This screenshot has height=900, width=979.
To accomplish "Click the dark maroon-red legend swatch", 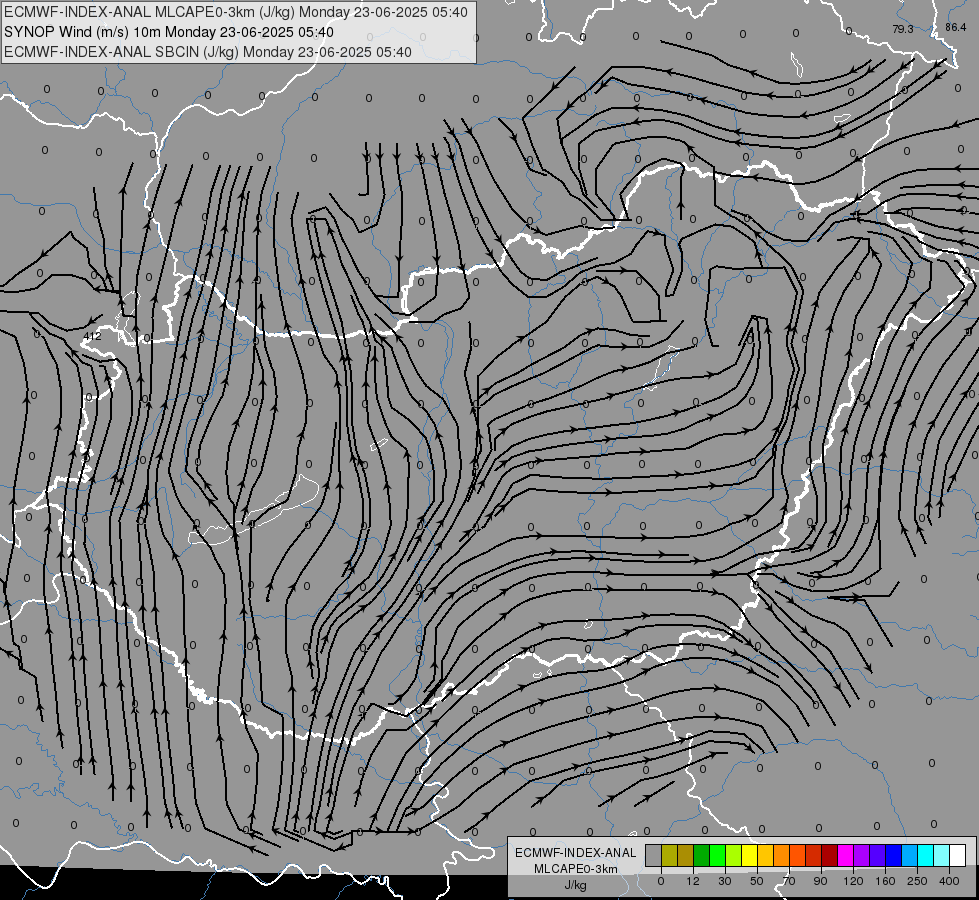I will 830,855.
